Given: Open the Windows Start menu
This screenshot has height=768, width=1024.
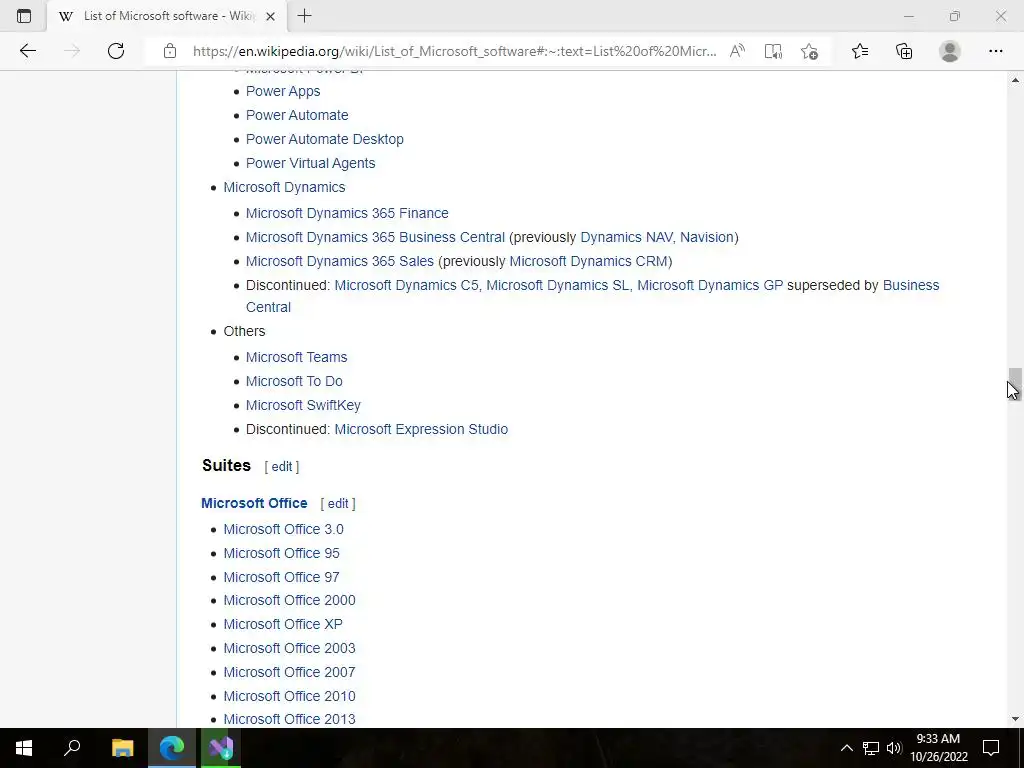Looking at the screenshot, I should (24, 748).
